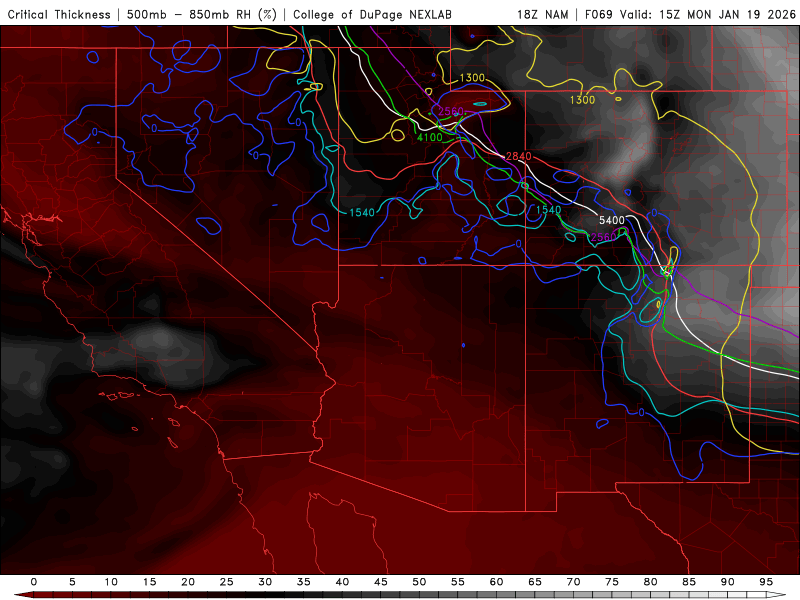
Task: Click the "45" value on the color scale
Action: pos(381,582)
